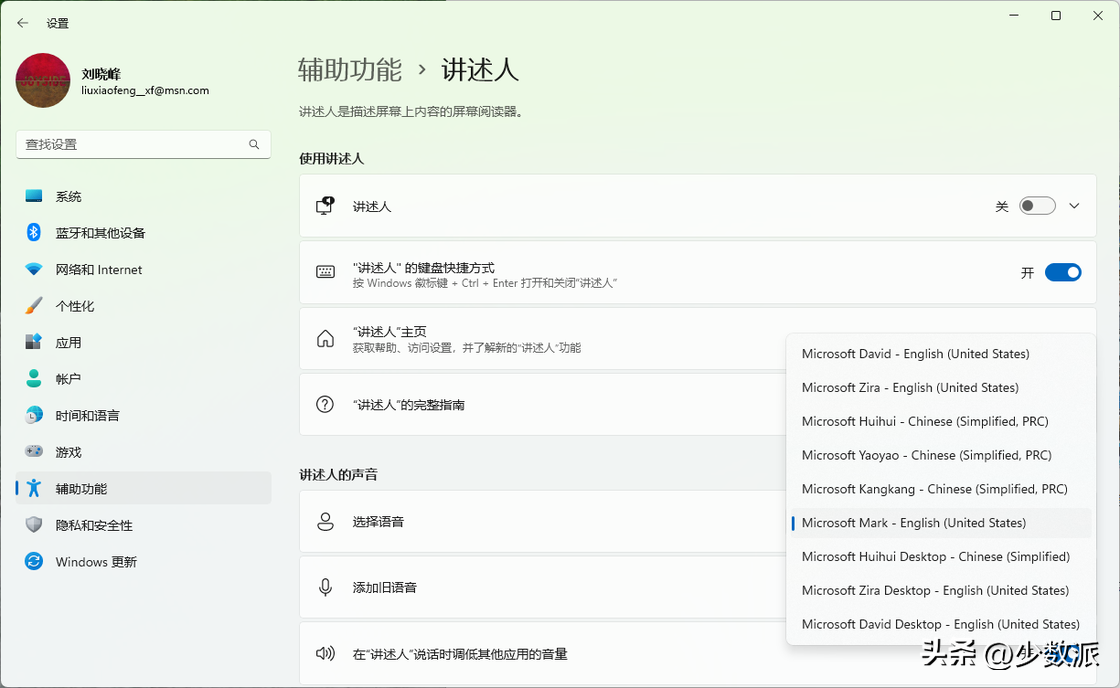Disable the 讲述人 keyboard shortcut toggle

[x=1062, y=273]
